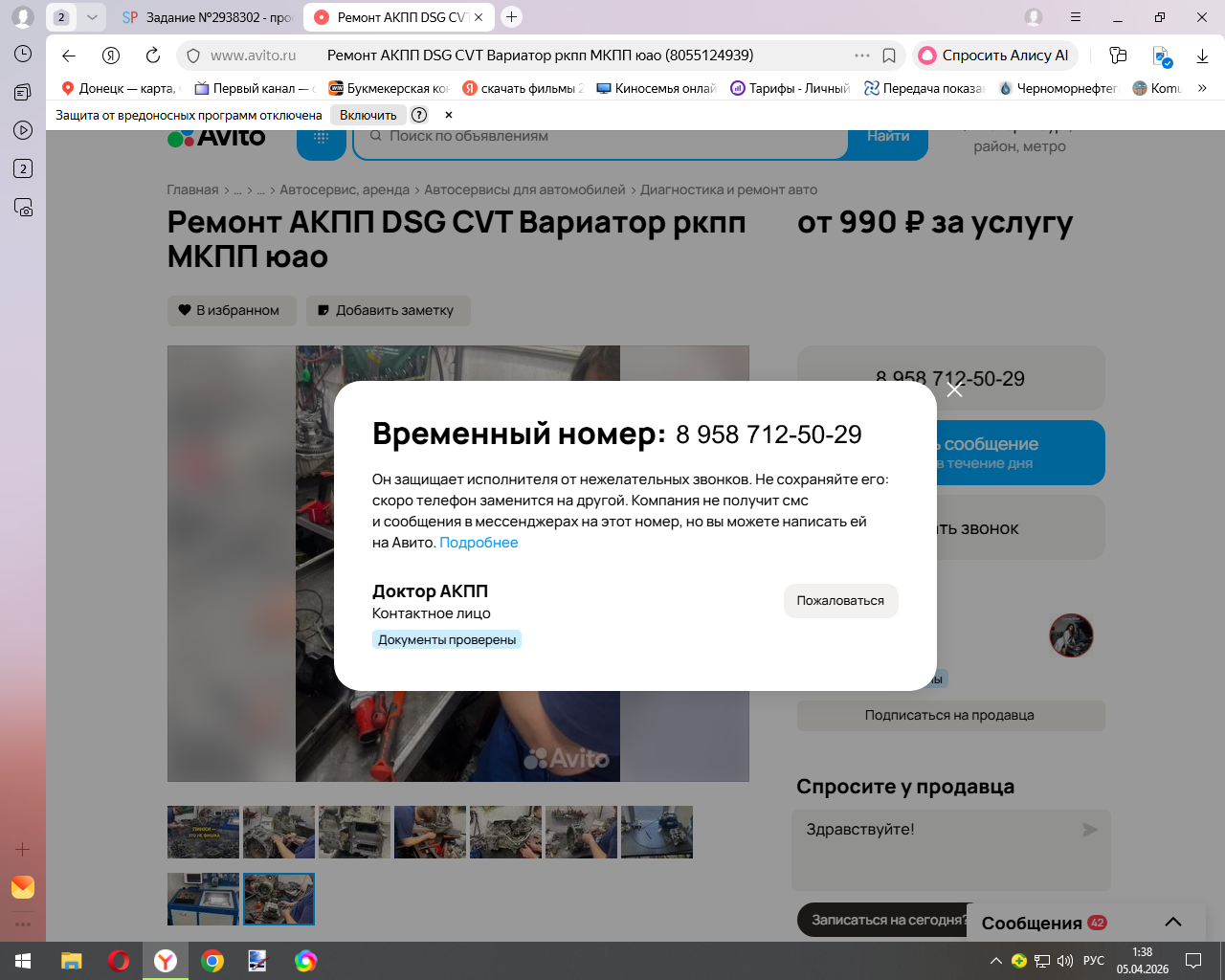Close the Ремонт АКПП DSG CVT tab
Image resolution: width=1225 pixels, height=980 pixels.
(479, 17)
